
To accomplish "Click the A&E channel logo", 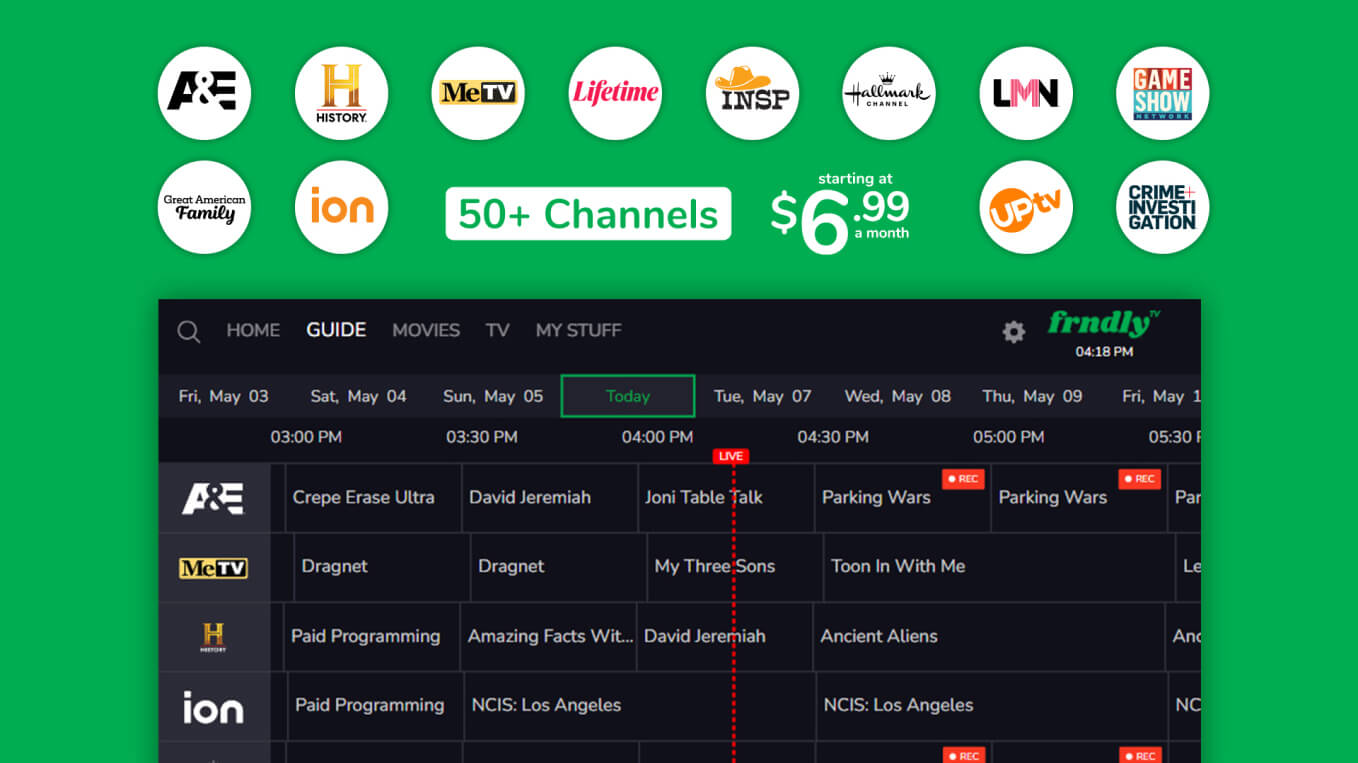I will [204, 93].
